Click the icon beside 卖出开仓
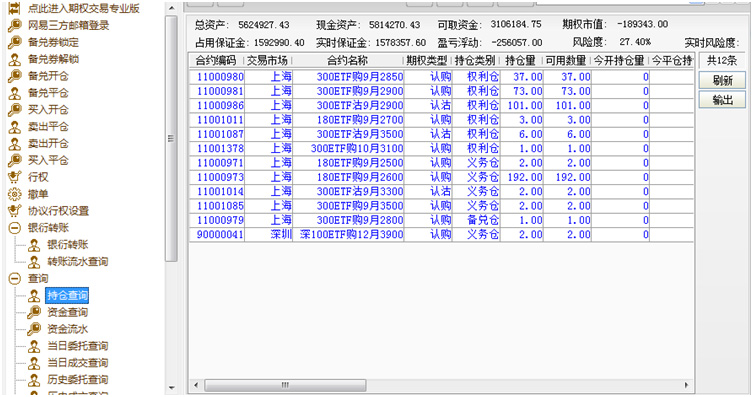Screen dimensions: 753x397 (15, 144)
